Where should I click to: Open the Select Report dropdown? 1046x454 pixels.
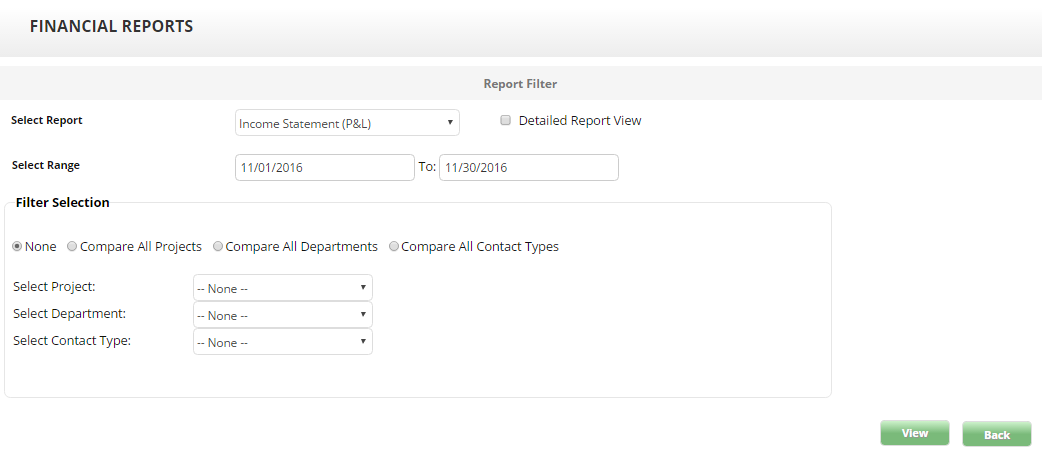[x=347, y=123]
